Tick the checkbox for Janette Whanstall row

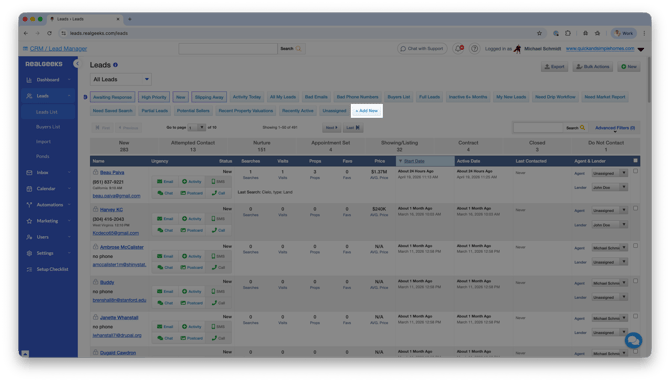(635, 316)
